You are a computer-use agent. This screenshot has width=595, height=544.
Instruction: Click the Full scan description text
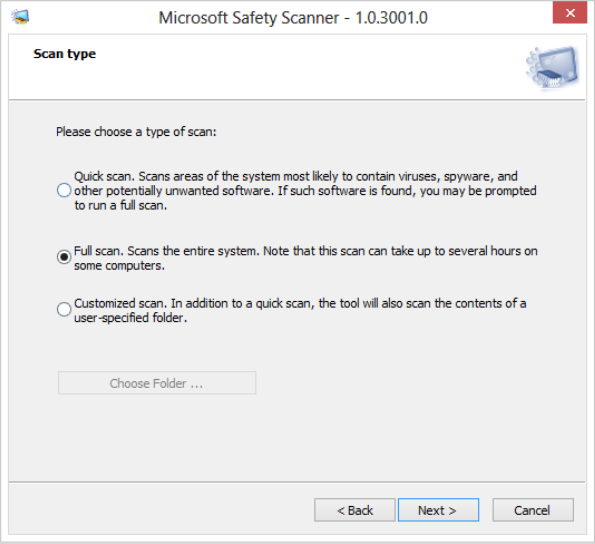[305, 258]
